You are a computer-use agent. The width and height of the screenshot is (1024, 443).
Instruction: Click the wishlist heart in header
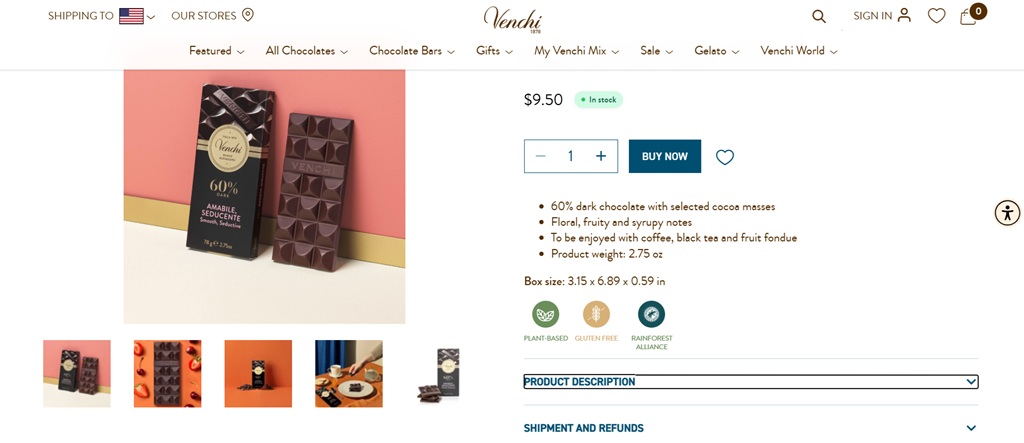tap(936, 16)
